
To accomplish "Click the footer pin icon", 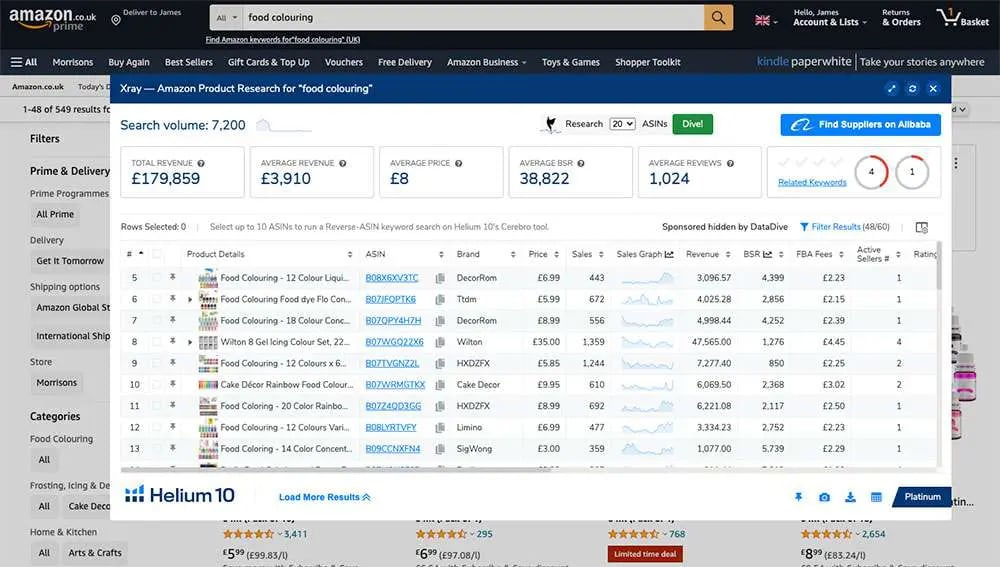I will pos(798,497).
